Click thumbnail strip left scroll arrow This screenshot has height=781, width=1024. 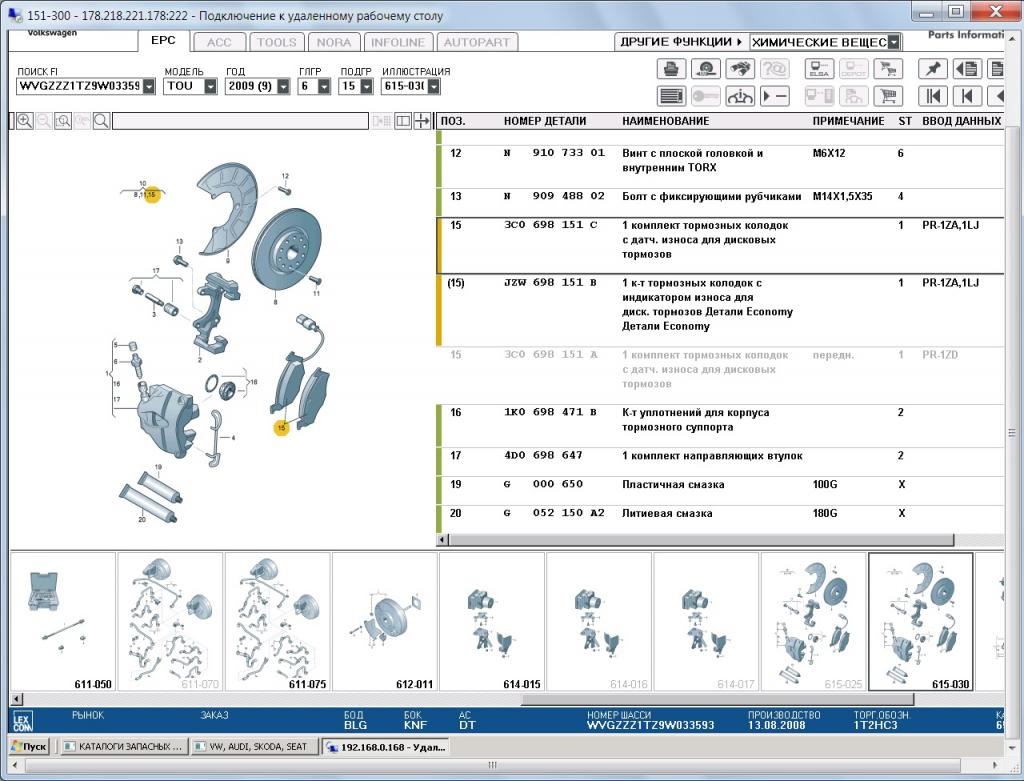point(17,699)
